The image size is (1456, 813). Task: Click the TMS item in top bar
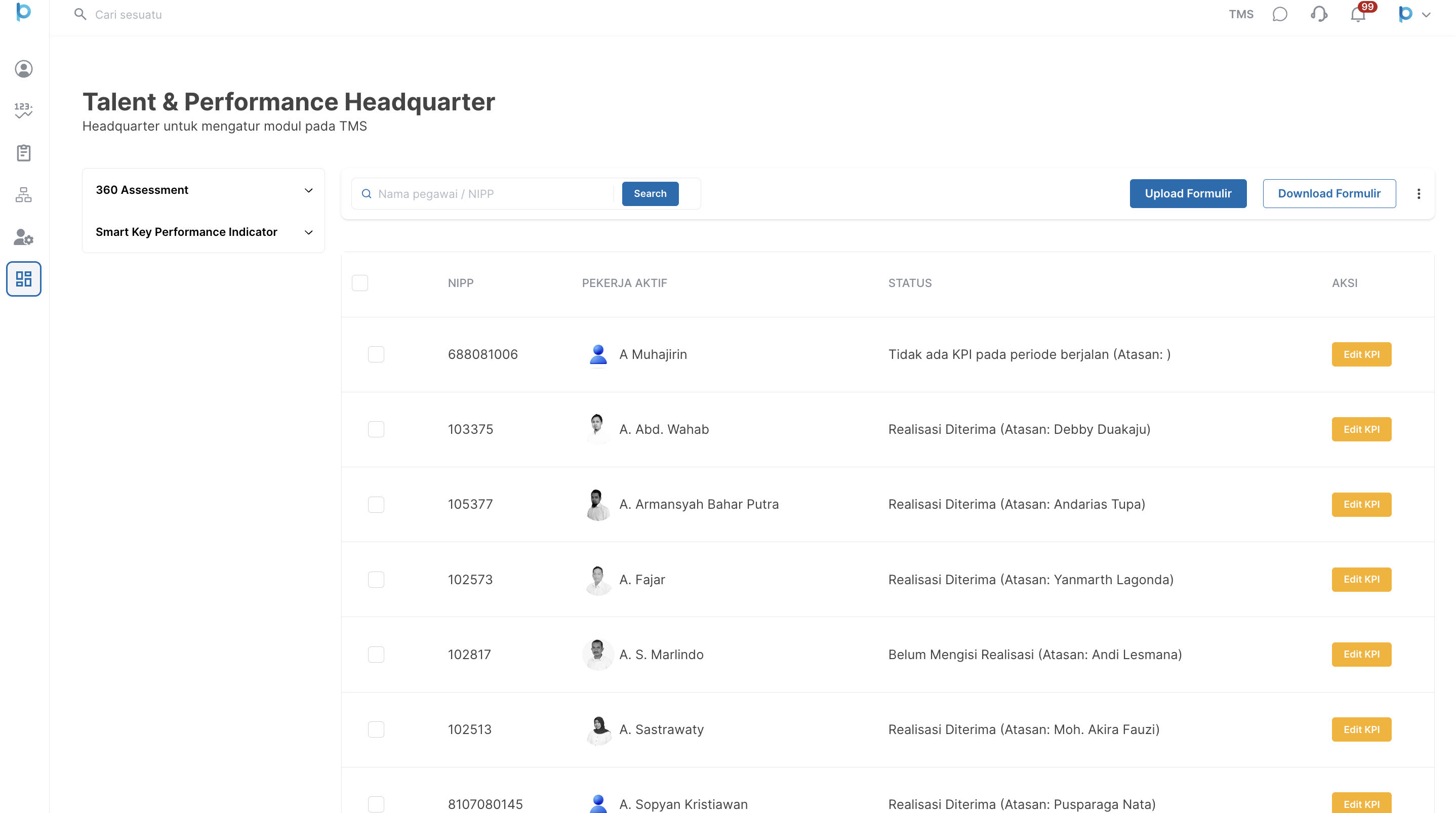[1241, 14]
